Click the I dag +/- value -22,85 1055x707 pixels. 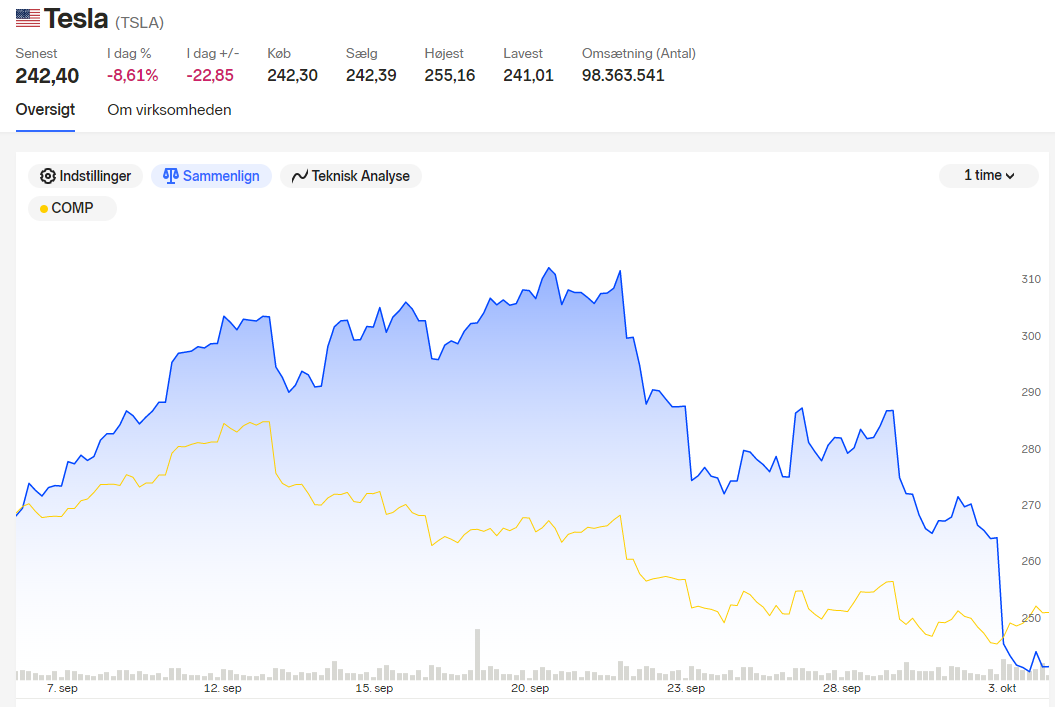coord(210,75)
